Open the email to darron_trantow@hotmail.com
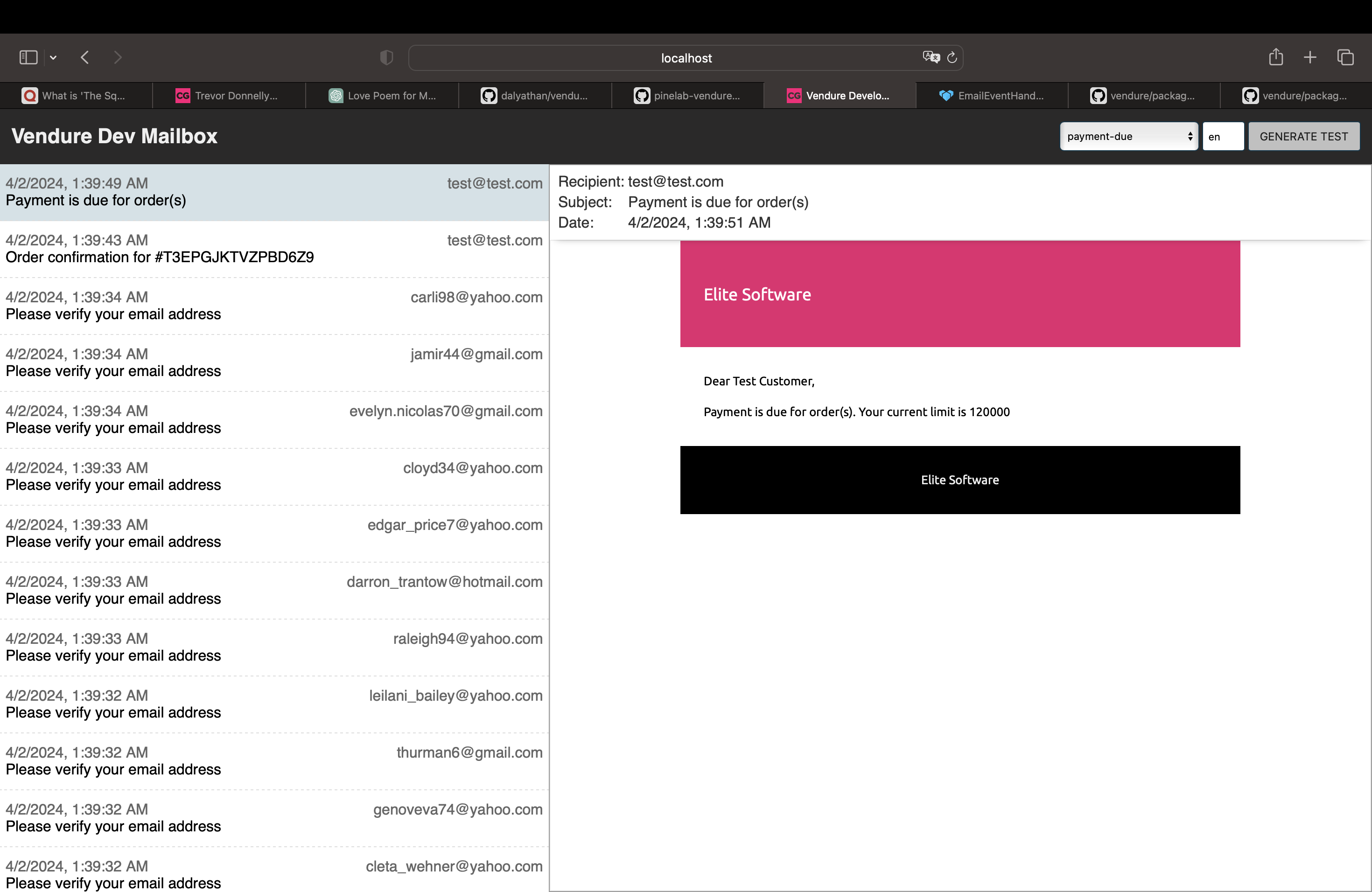 pos(274,591)
